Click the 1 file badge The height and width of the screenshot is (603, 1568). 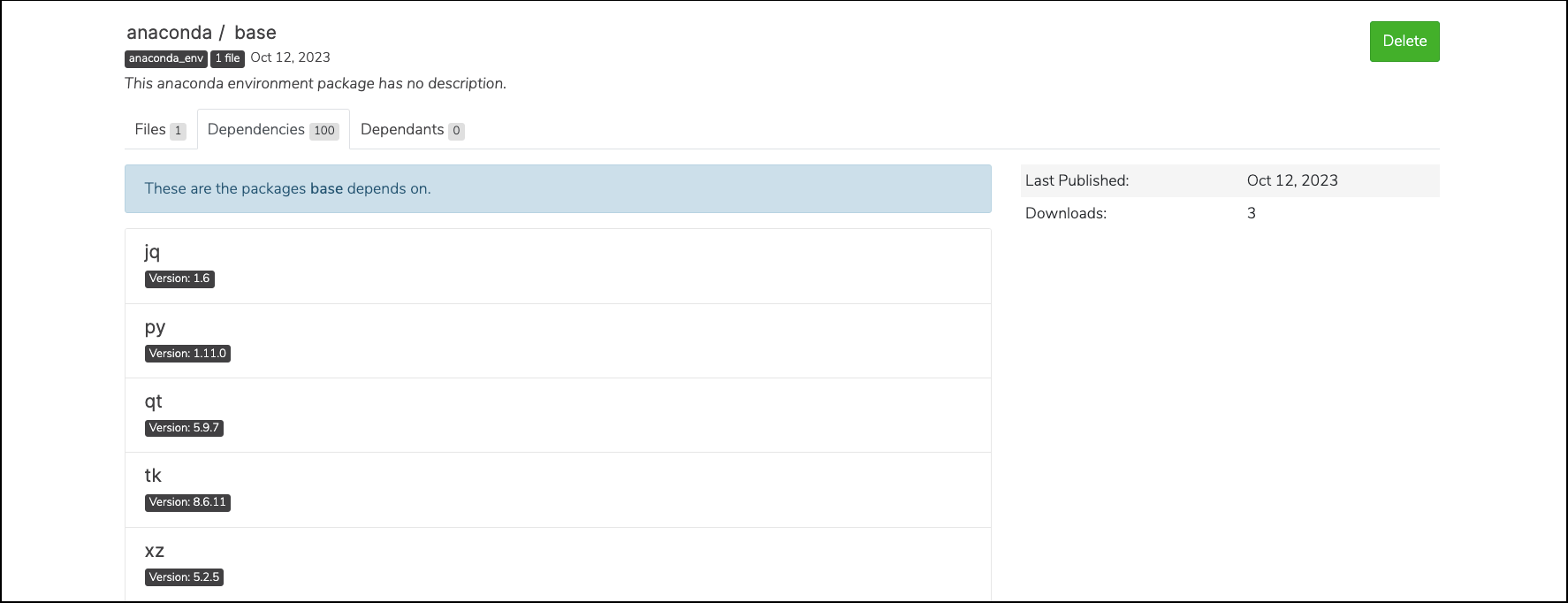pos(227,58)
